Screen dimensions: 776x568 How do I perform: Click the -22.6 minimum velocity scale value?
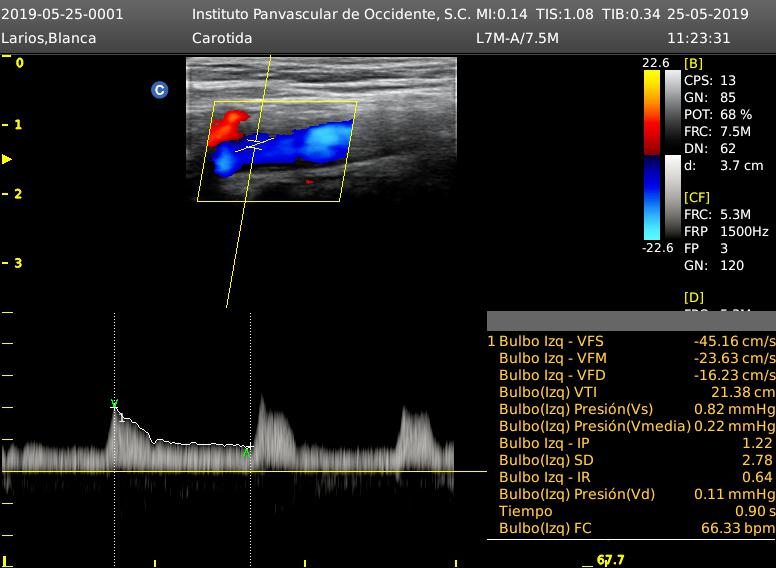(657, 247)
